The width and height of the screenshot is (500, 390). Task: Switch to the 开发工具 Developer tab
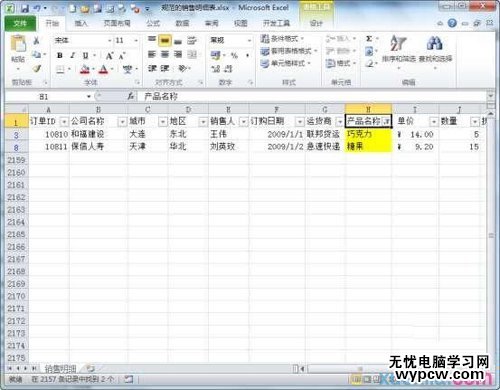tap(276, 23)
